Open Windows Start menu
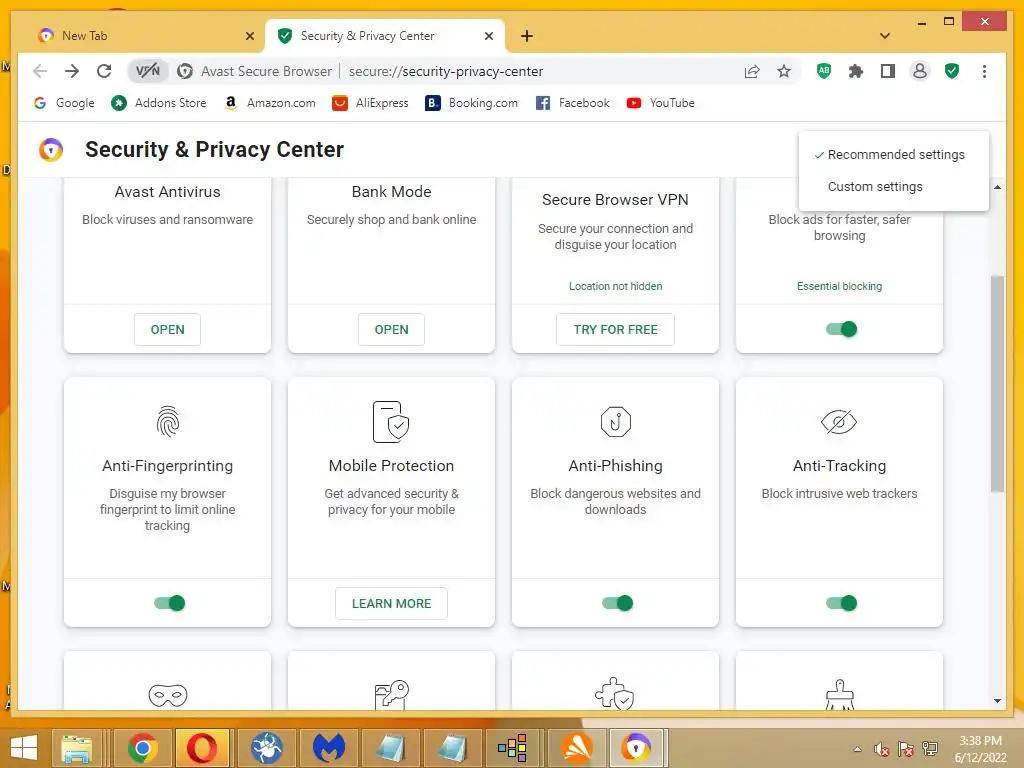The image size is (1024, 768). click(x=24, y=748)
